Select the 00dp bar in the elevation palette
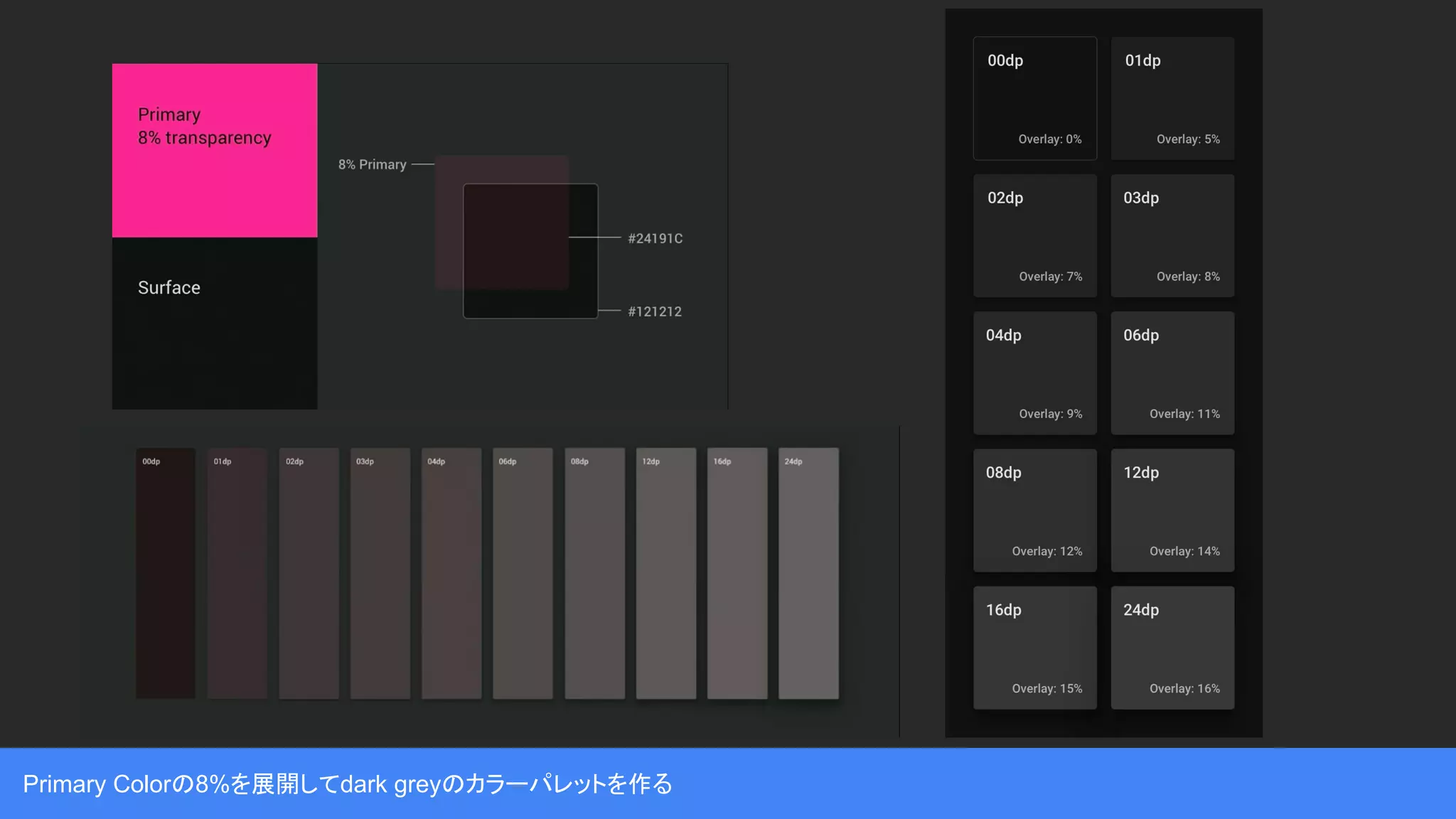This screenshot has width=1456, height=819. tap(166, 573)
